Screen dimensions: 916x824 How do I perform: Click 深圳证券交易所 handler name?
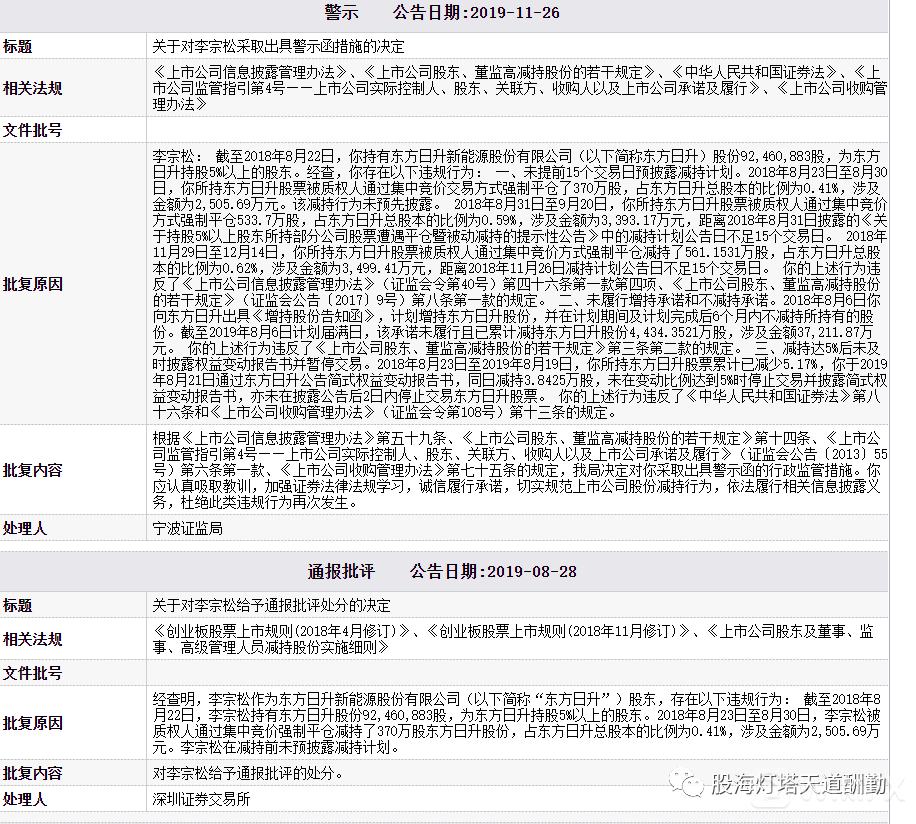(x=201, y=799)
